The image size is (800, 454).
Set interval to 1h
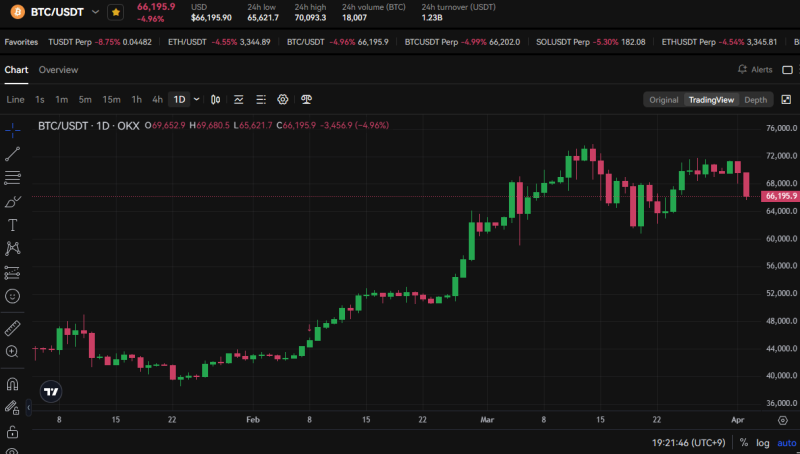[x=137, y=99]
